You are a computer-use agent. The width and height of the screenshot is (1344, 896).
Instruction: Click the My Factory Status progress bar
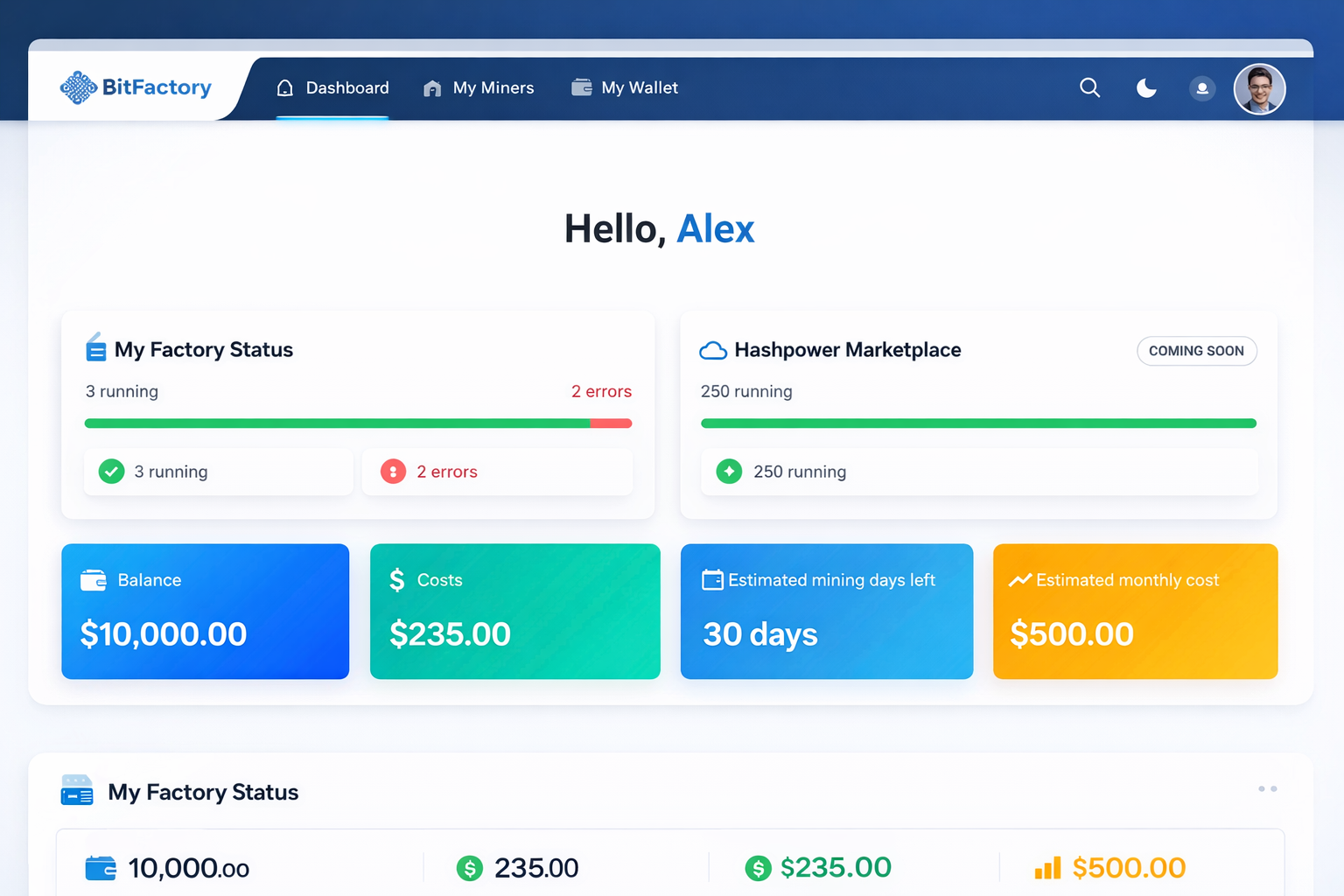point(358,423)
